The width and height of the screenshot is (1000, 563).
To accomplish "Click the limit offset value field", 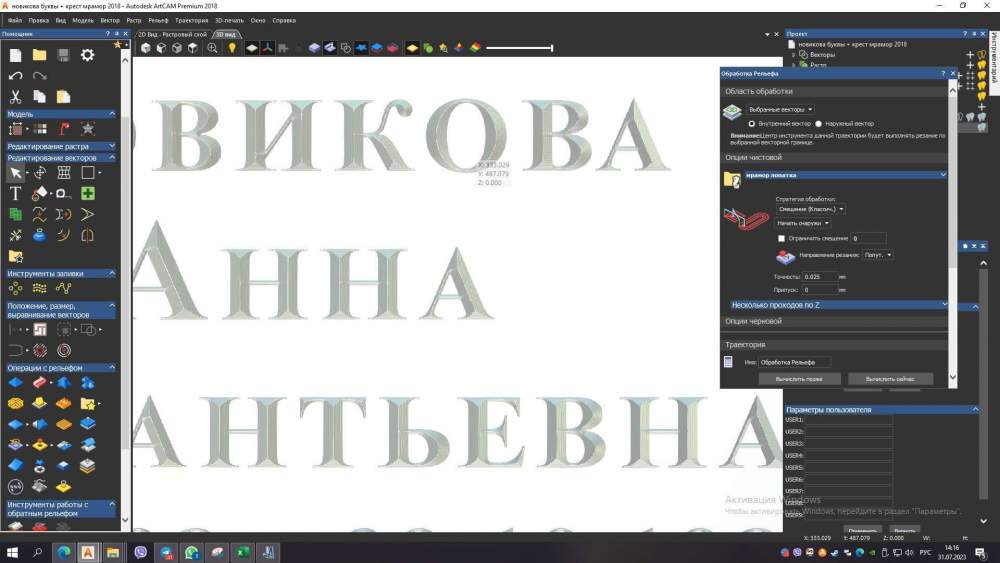I will click(868, 238).
